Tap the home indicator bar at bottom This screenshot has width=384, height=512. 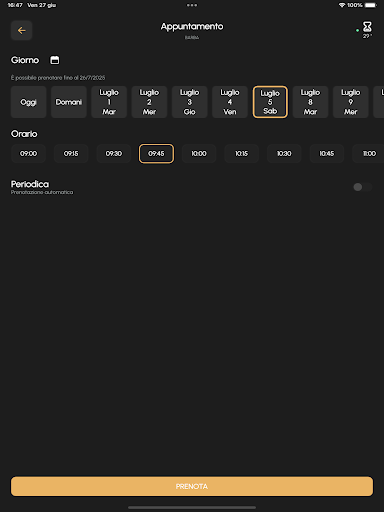[192, 507]
